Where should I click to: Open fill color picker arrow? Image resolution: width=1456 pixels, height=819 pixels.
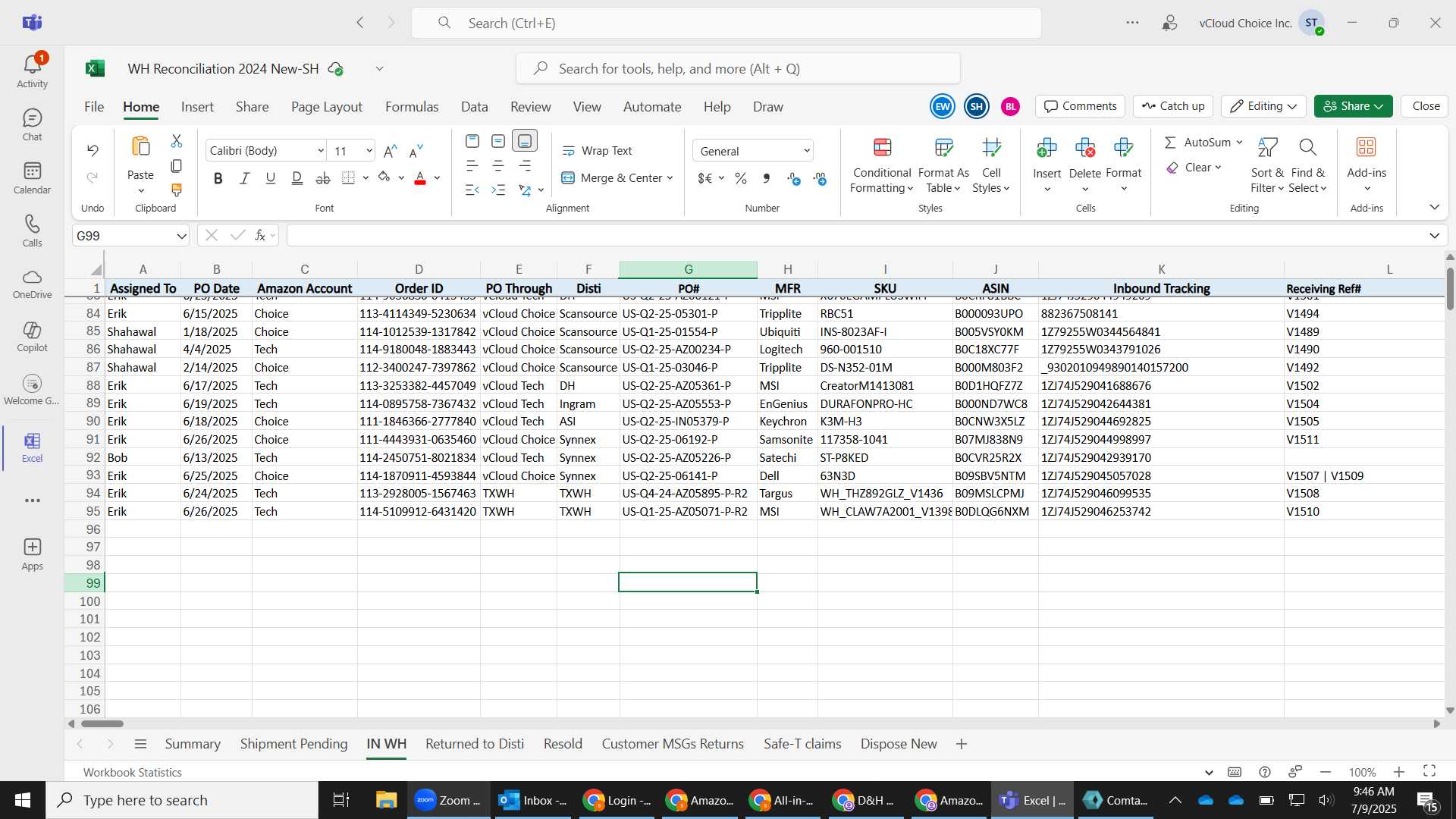click(x=401, y=178)
